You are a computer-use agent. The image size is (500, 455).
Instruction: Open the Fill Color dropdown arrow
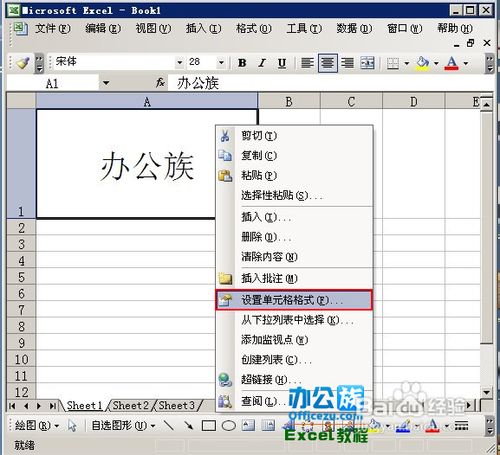436,63
